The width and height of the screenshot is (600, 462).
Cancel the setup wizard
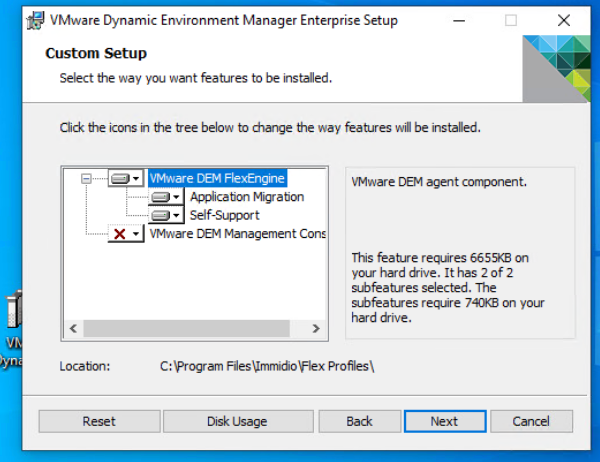(x=532, y=421)
